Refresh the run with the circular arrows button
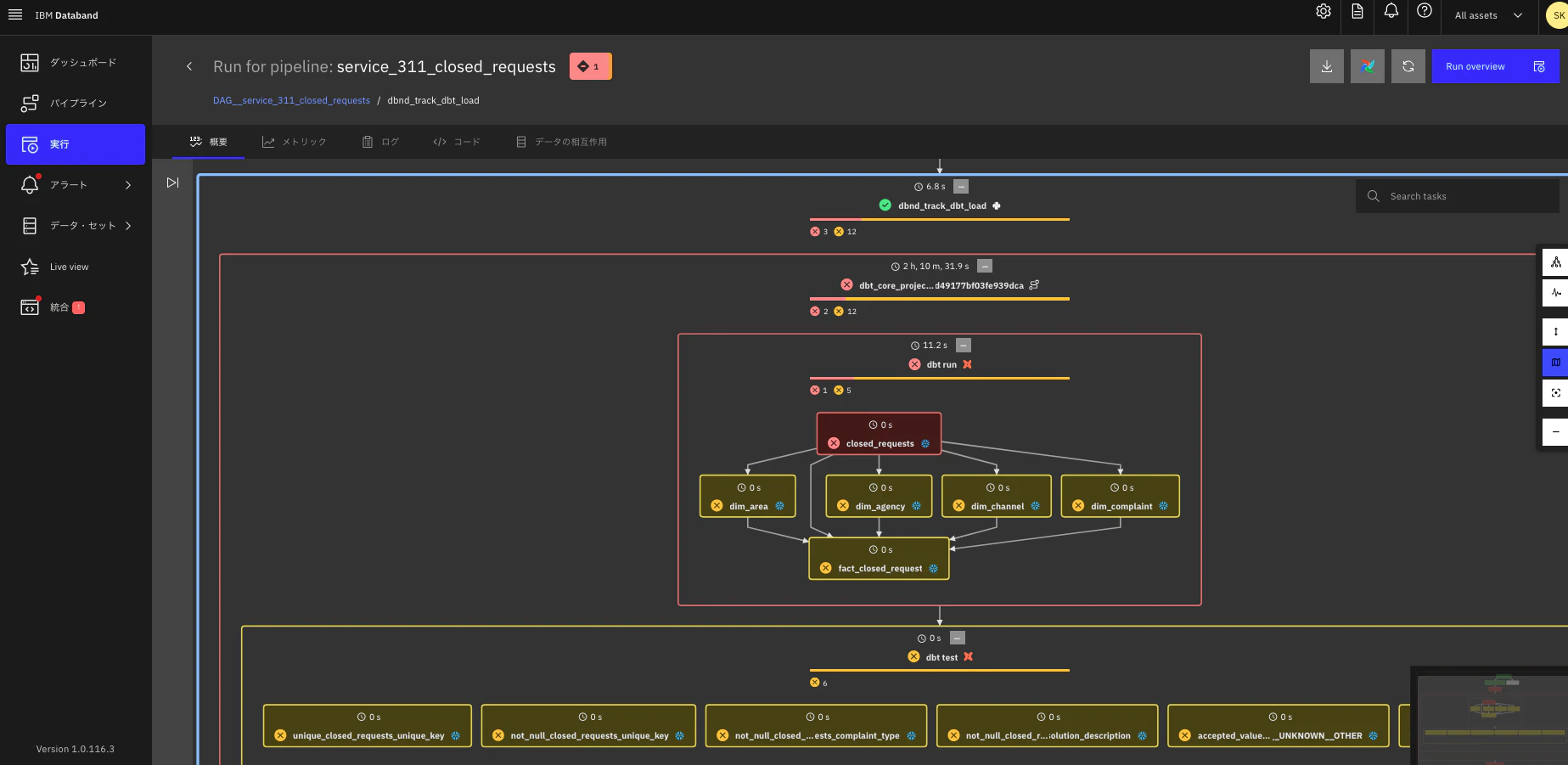 pyautogui.click(x=1408, y=66)
